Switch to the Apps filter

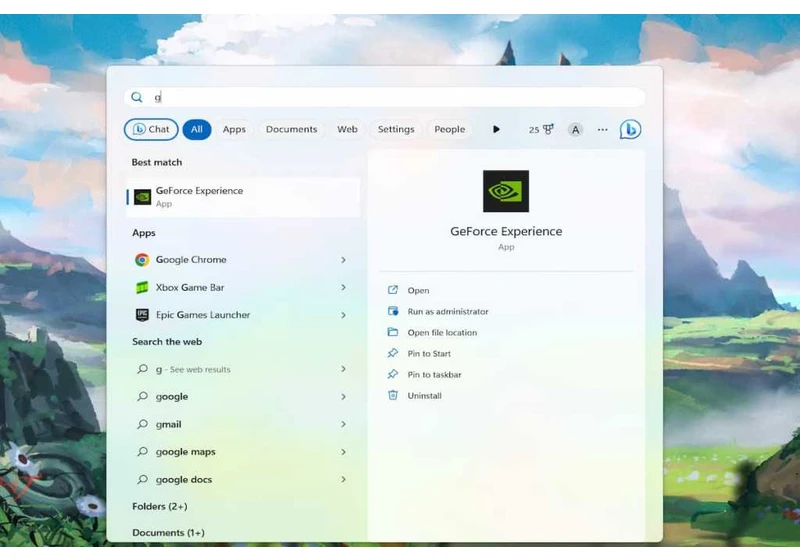pos(234,130)
